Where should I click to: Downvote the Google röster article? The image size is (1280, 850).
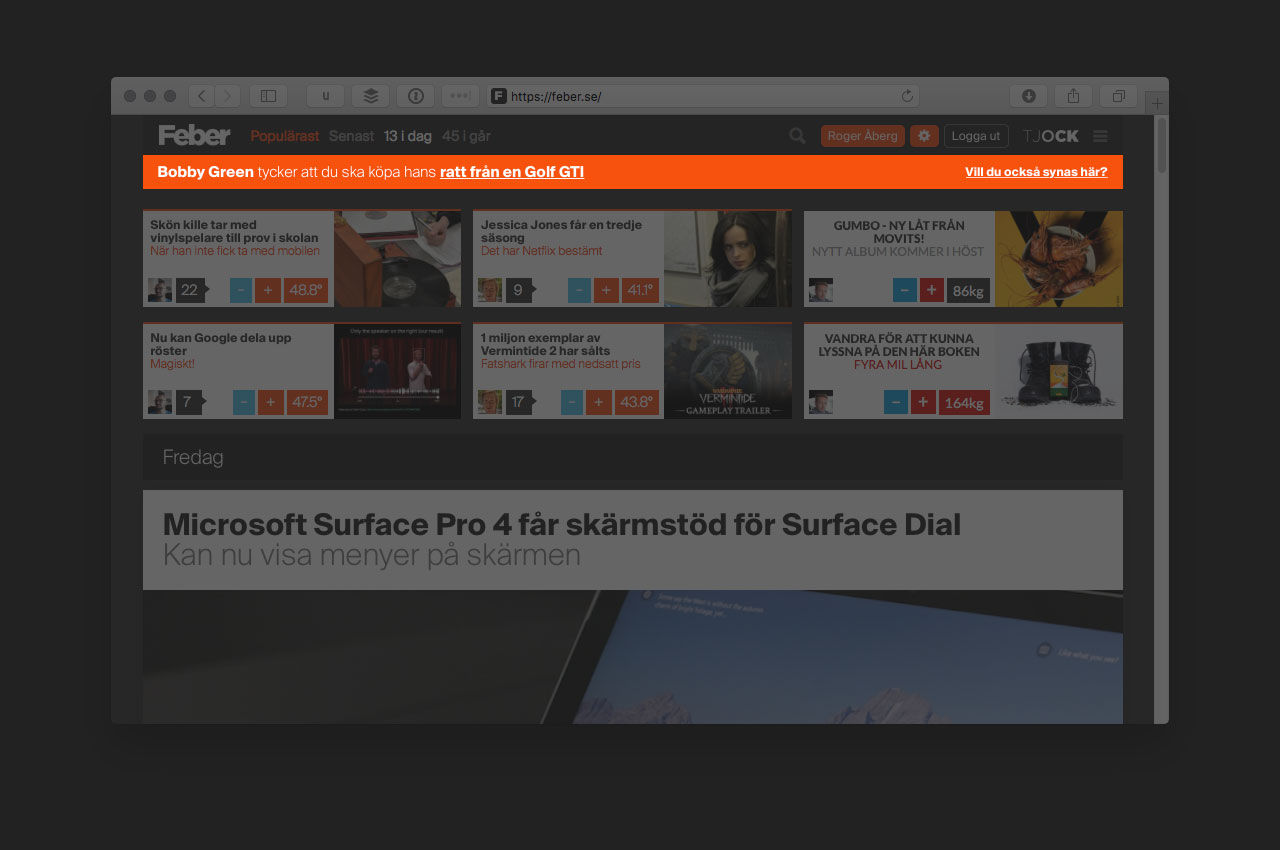pos(244,402)
